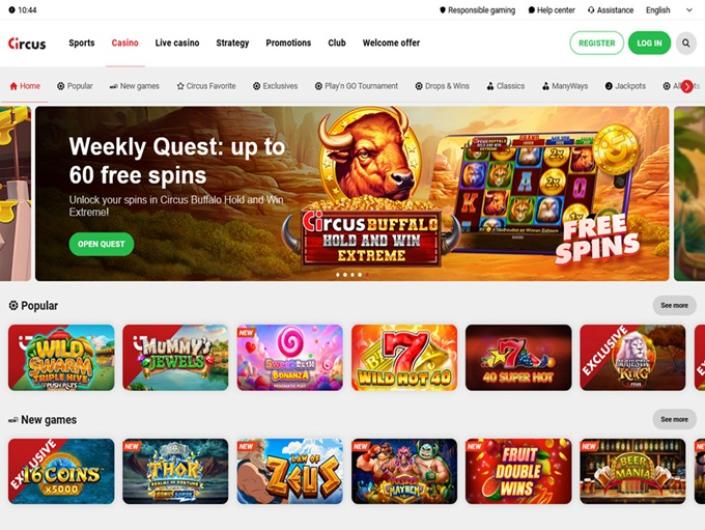Open the Wild Hot 40 game thumbnail
Screen dimensions: 705x530
[404, 357]
